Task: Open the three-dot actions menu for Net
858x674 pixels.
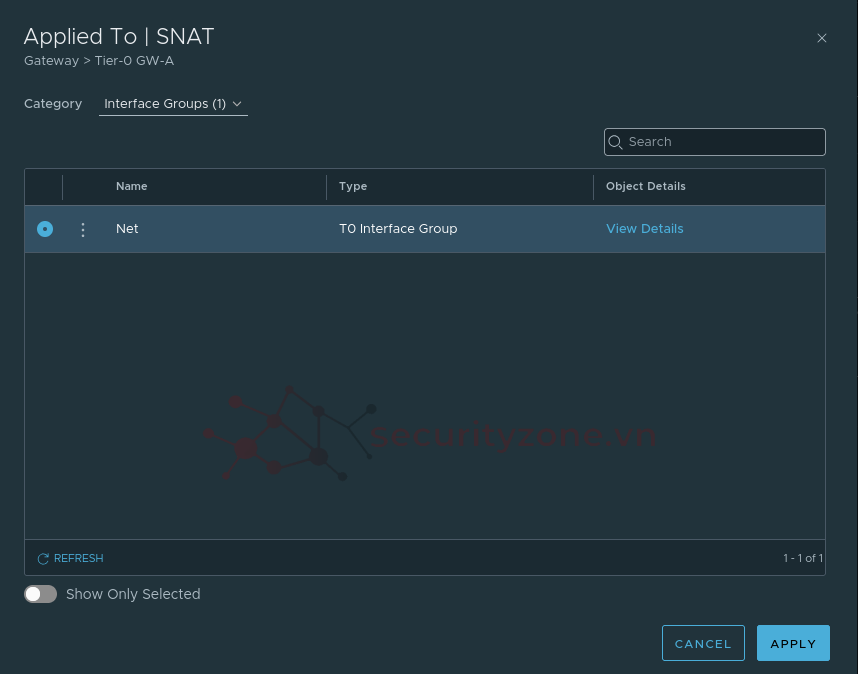Action: click(x=83, y=229)
